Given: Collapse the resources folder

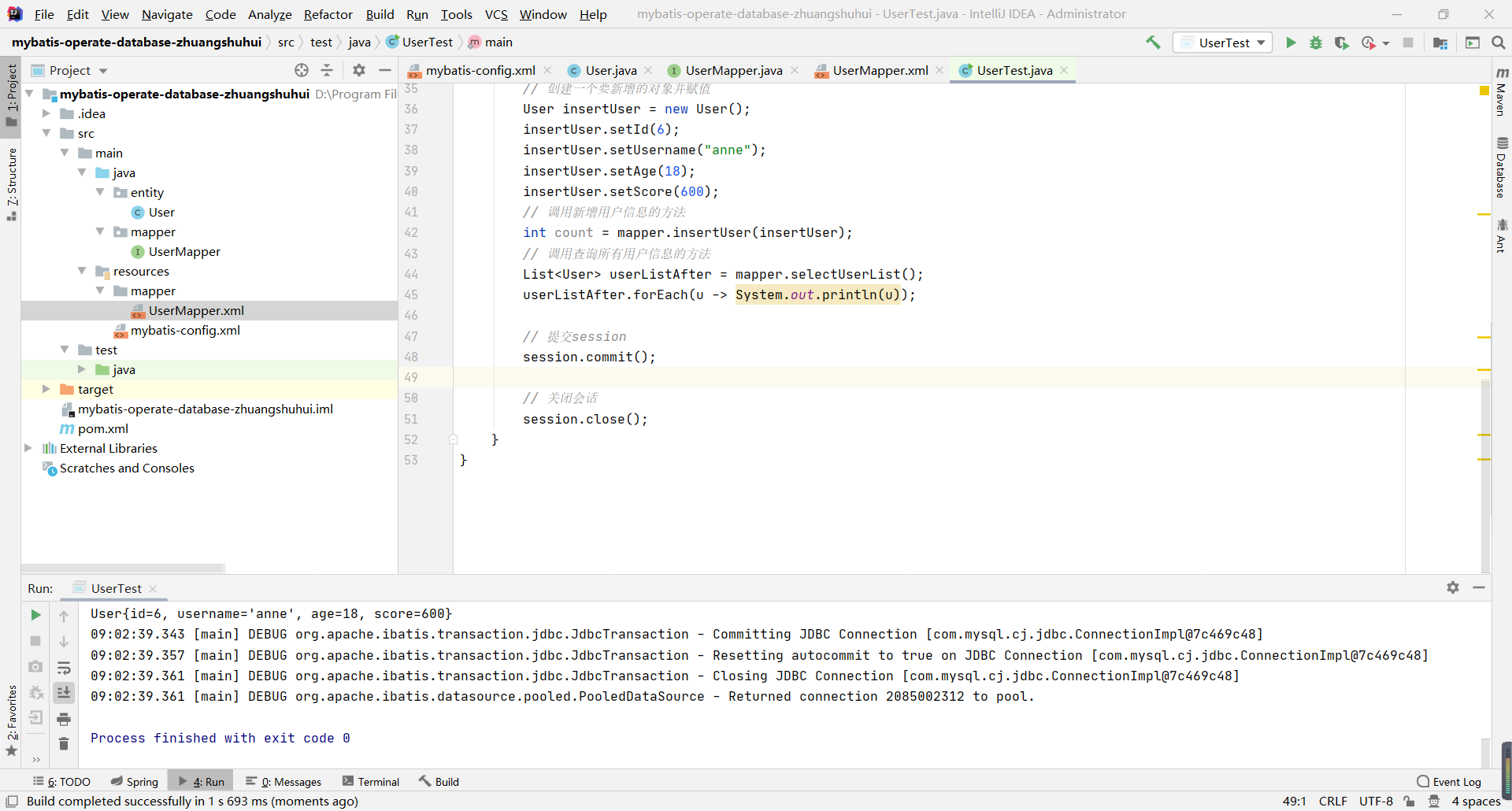Looking at the screenshot, I should [82, 271].
